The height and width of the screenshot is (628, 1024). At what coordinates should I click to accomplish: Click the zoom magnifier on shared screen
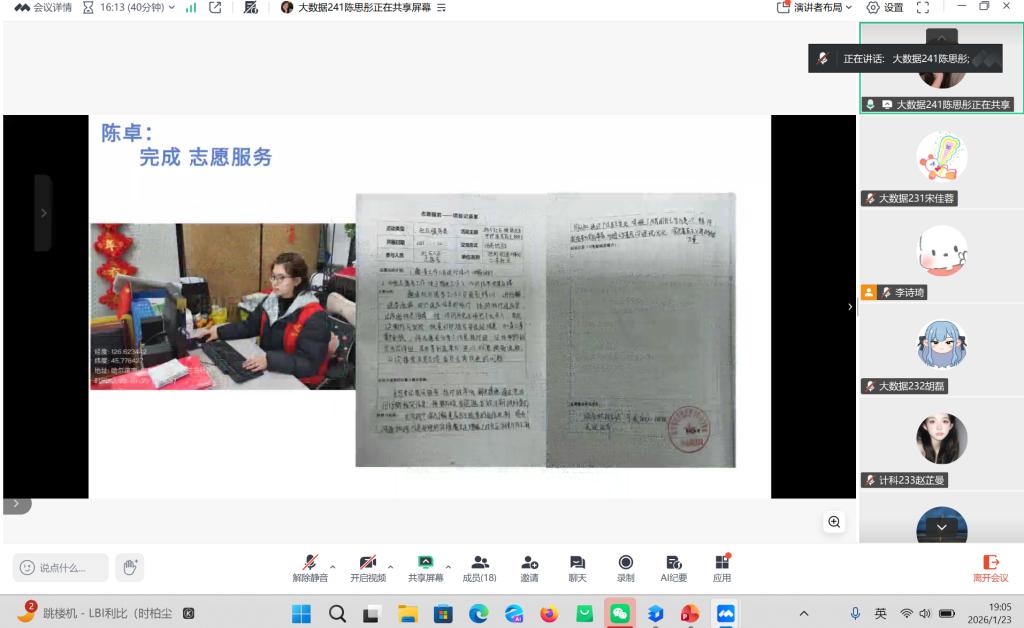pos(834,522)
